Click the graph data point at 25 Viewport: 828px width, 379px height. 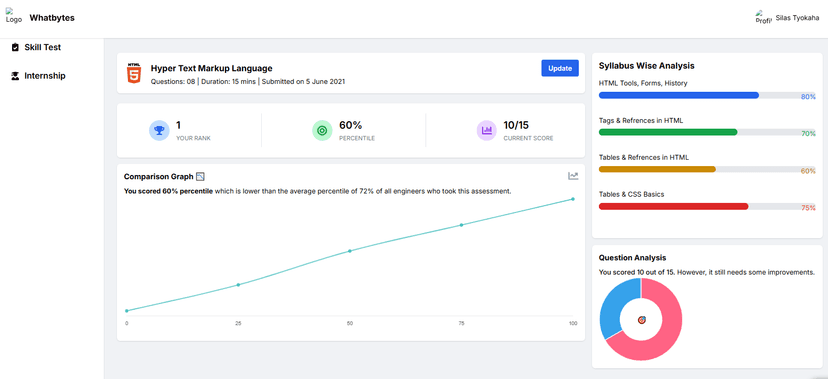coord(238,285)
